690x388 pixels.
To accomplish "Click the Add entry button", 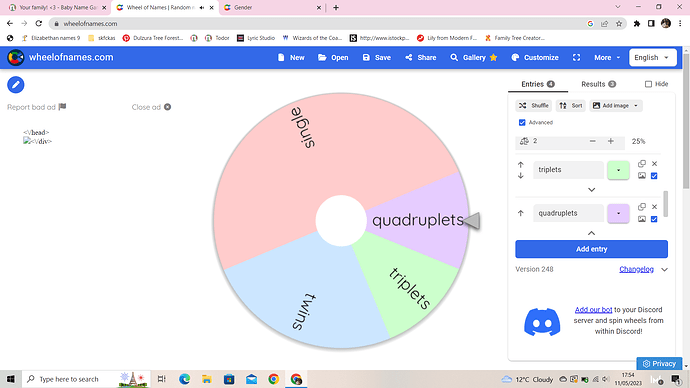I will point(591,249).
